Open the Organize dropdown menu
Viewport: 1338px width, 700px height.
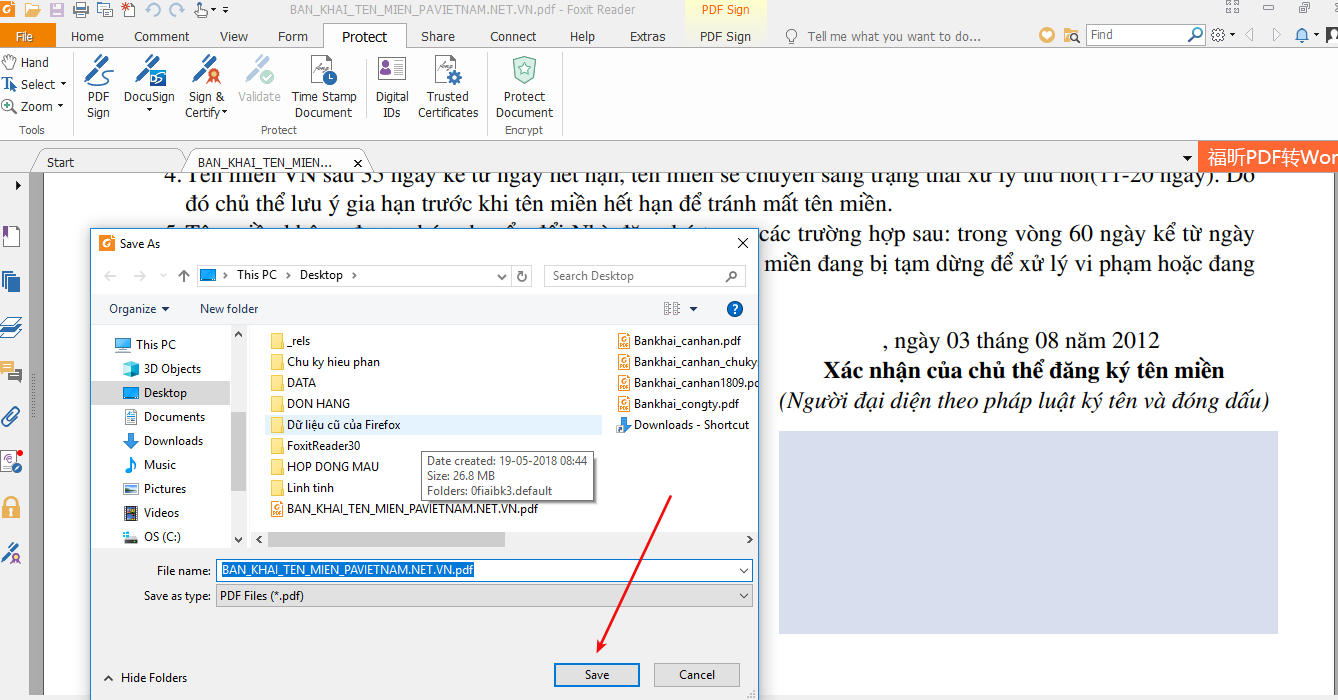coord(139,309)
